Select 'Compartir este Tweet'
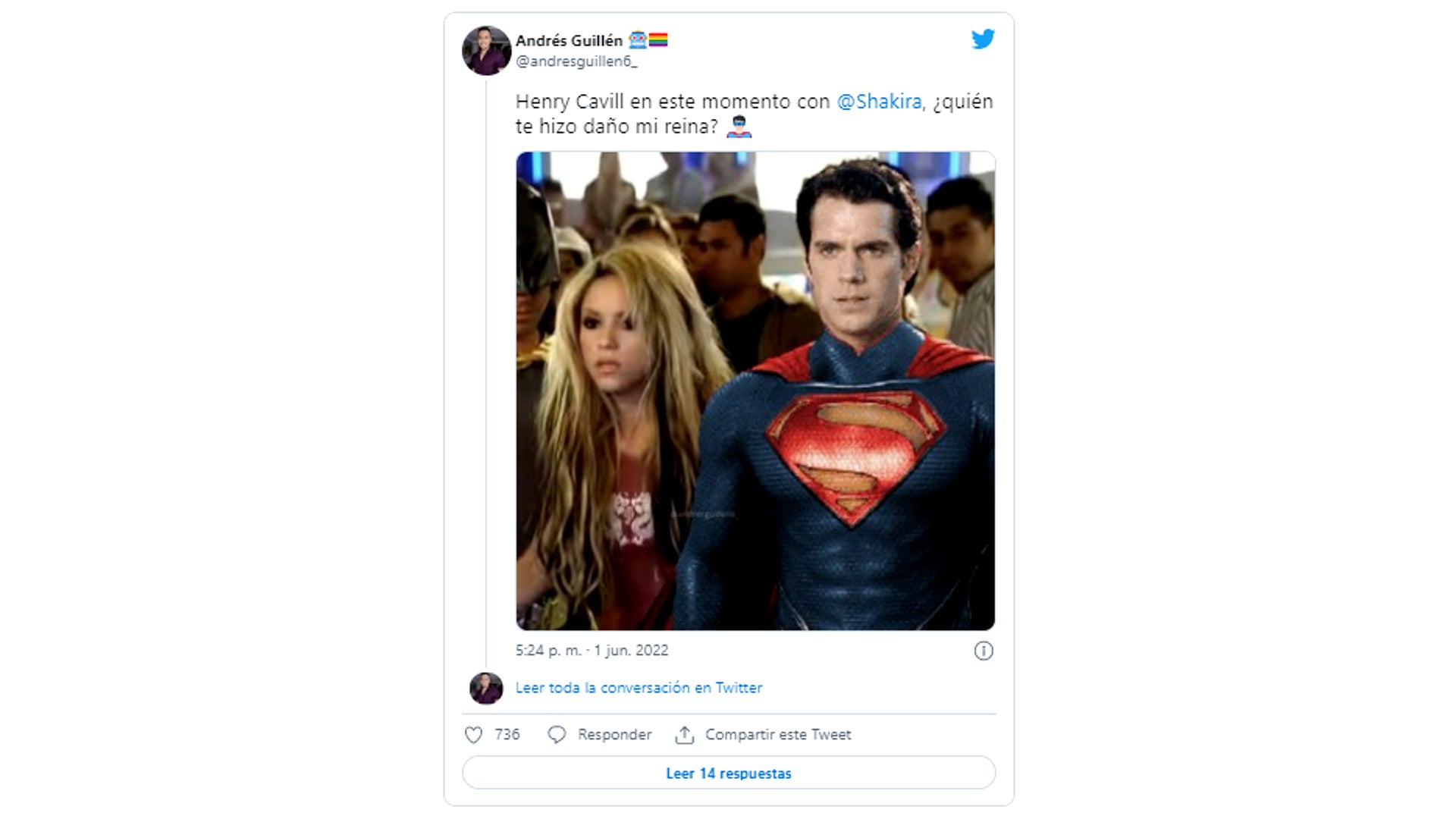This screenshot has height=819, width=1456. pyautogui.click(x=778, y=734)
